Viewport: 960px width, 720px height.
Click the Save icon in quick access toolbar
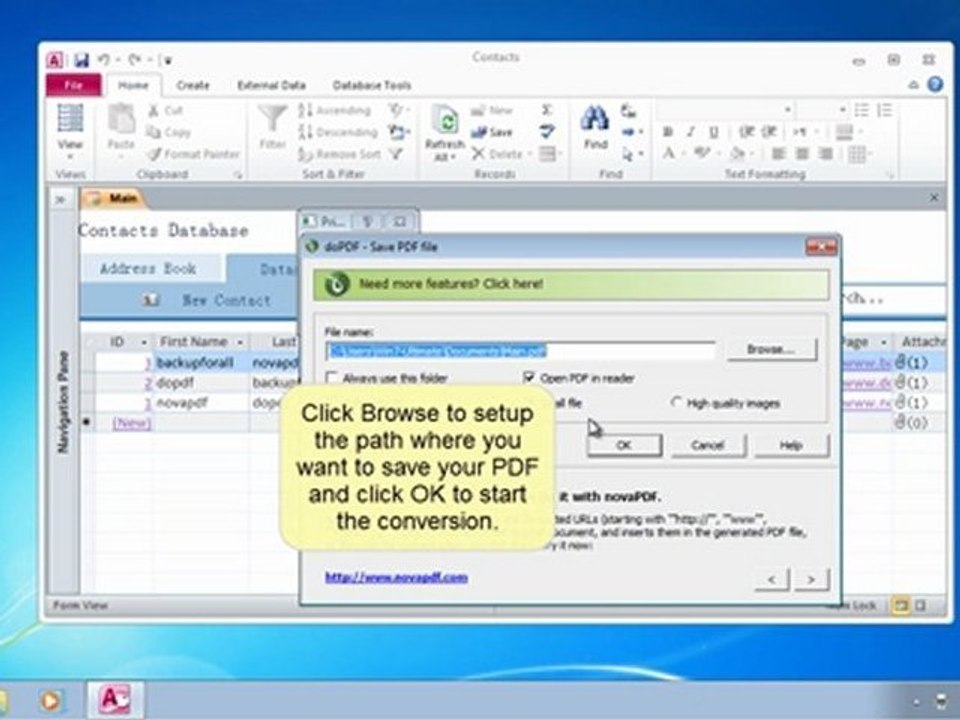[81, 60]
